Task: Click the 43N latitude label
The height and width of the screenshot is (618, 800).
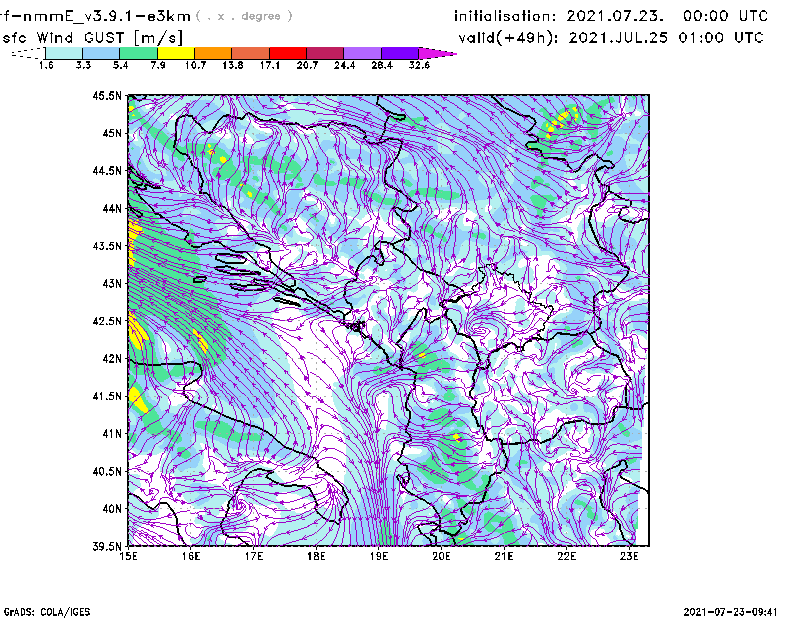Action: click(112, 283)
